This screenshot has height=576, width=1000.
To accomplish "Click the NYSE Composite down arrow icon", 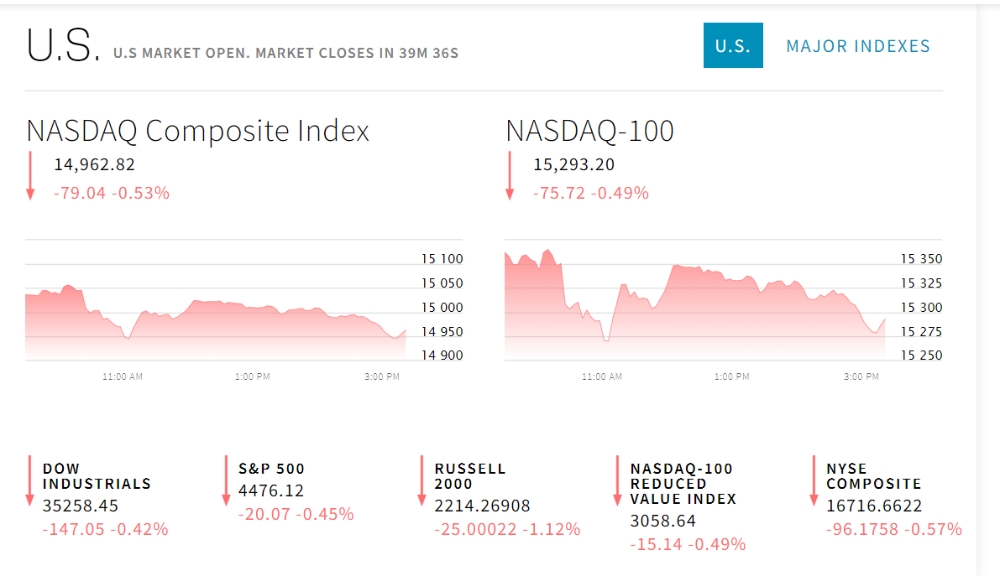I will point(813,480).
